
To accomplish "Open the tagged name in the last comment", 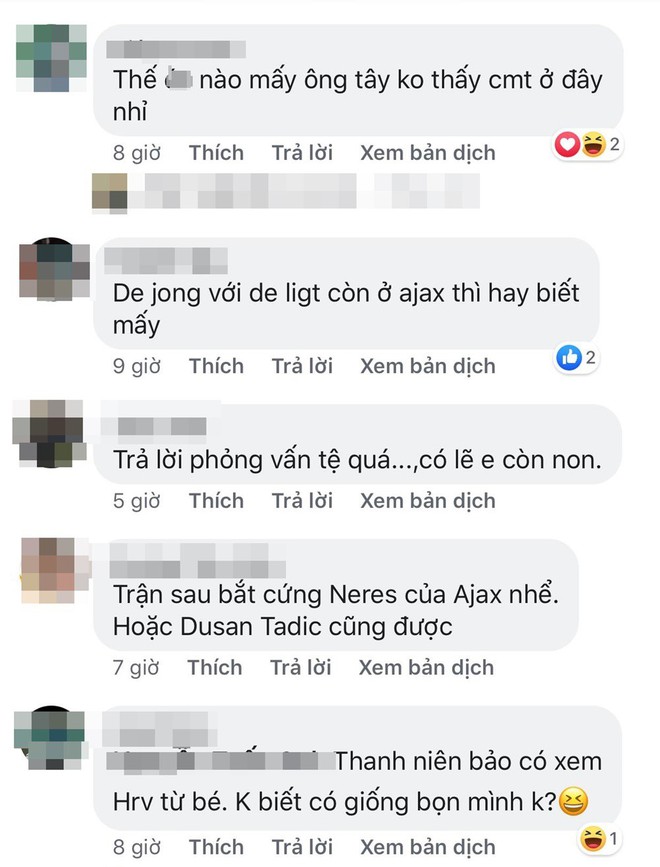I will [221, 761].
